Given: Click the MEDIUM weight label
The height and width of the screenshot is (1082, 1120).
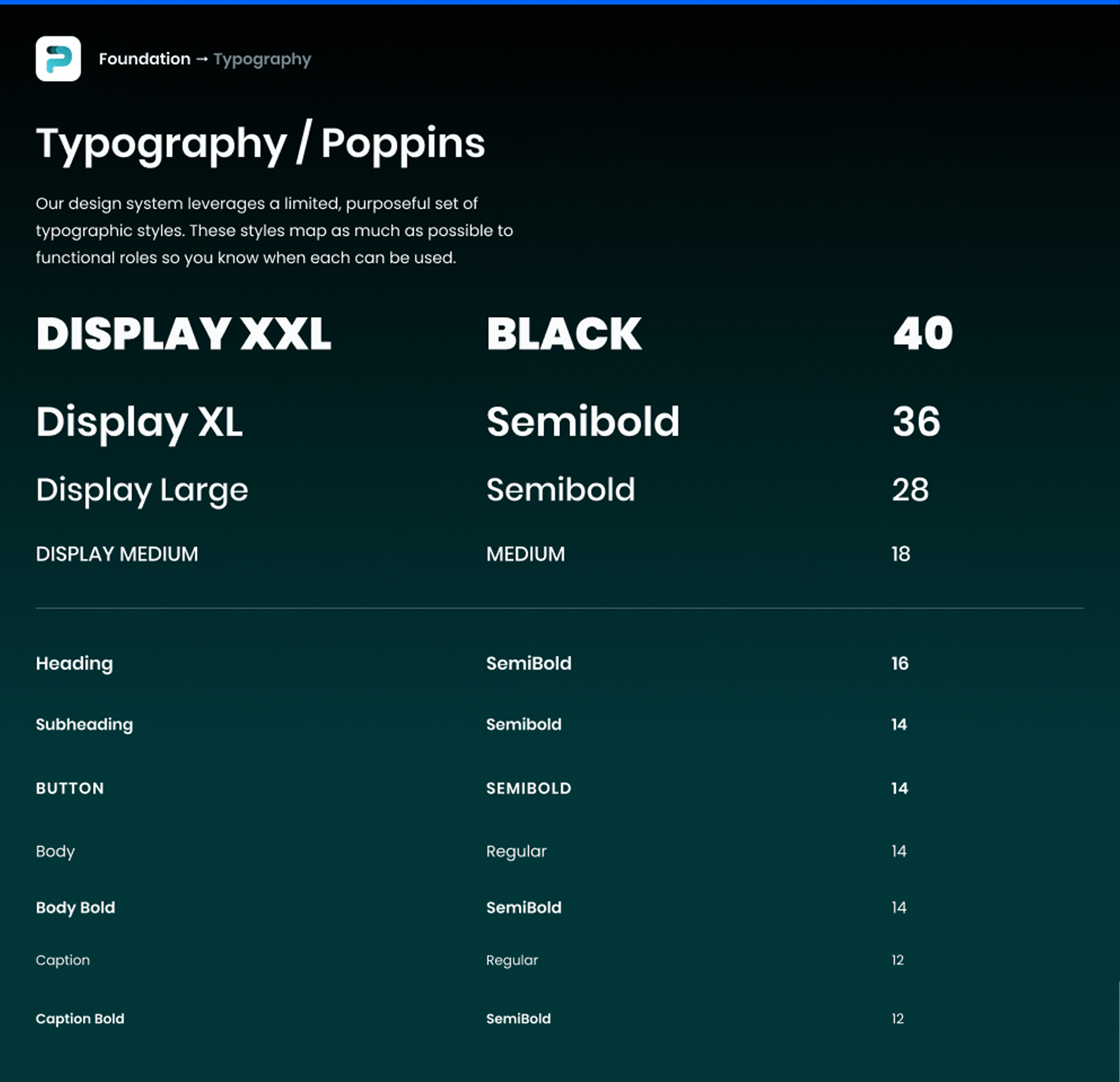Looking at the screenshot, I should [x=525, y=554].
